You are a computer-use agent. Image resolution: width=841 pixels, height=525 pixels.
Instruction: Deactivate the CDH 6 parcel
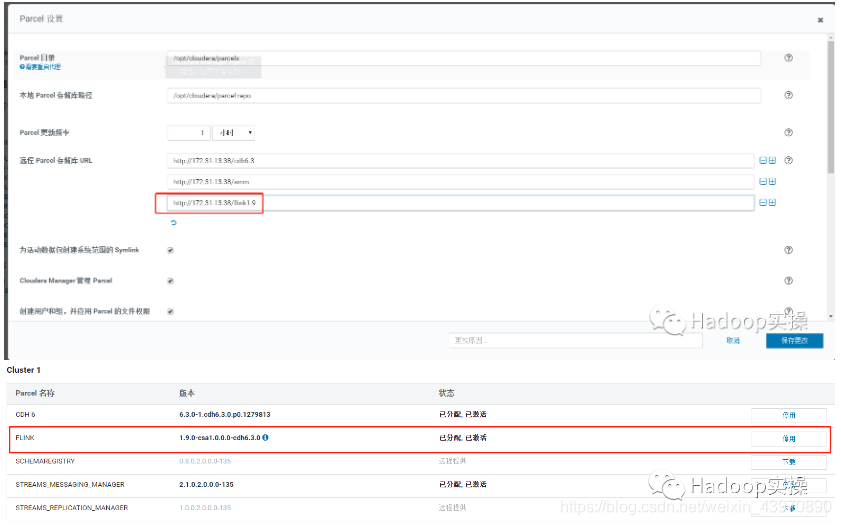pos(788,415)
